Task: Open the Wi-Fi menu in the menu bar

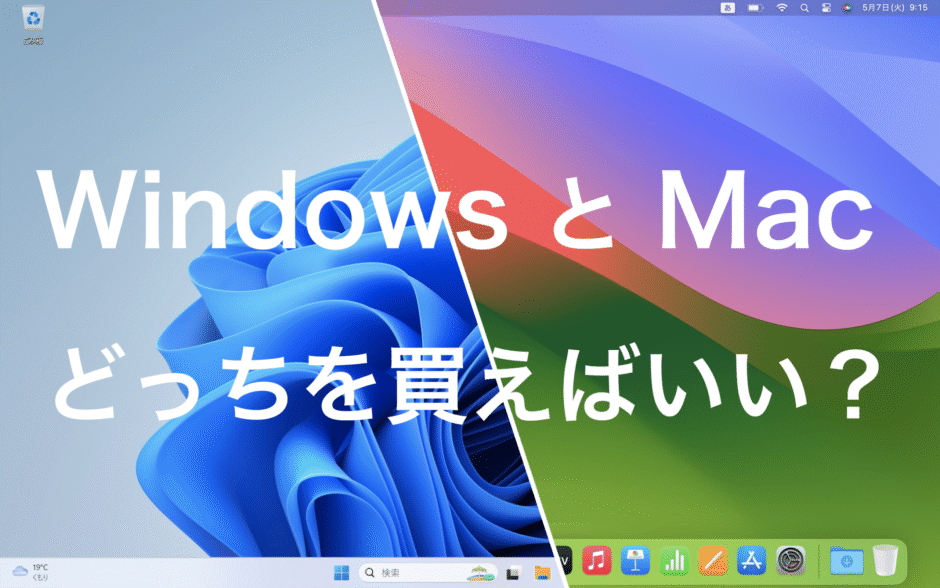Action: [782, 8]
